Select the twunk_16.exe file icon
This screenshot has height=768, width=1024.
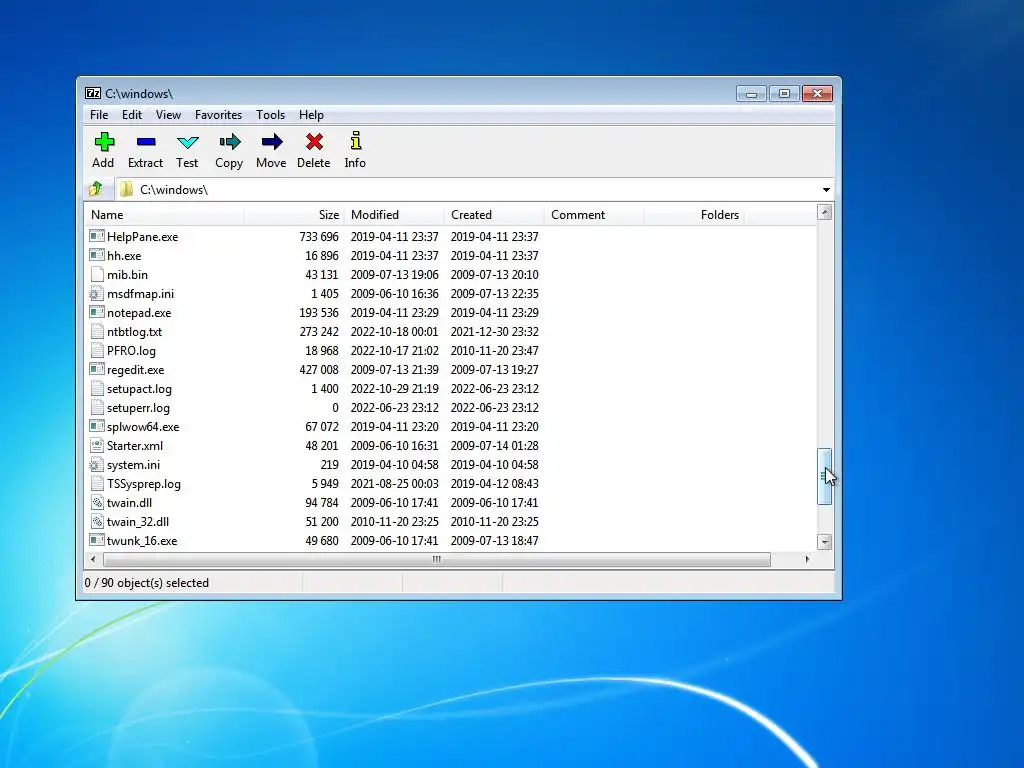pos(97,540)
